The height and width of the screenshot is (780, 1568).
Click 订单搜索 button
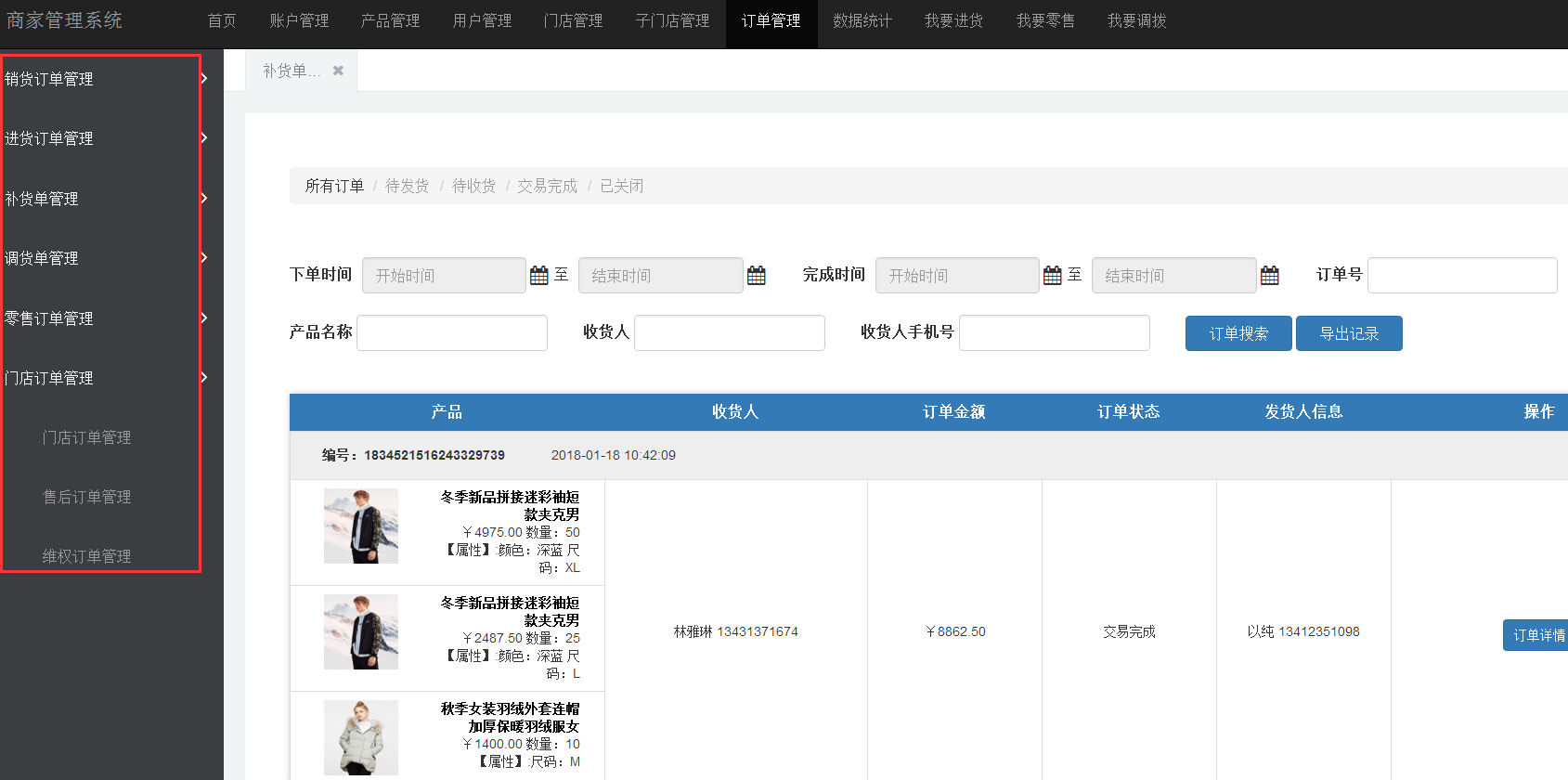[x=1238, y=333]
